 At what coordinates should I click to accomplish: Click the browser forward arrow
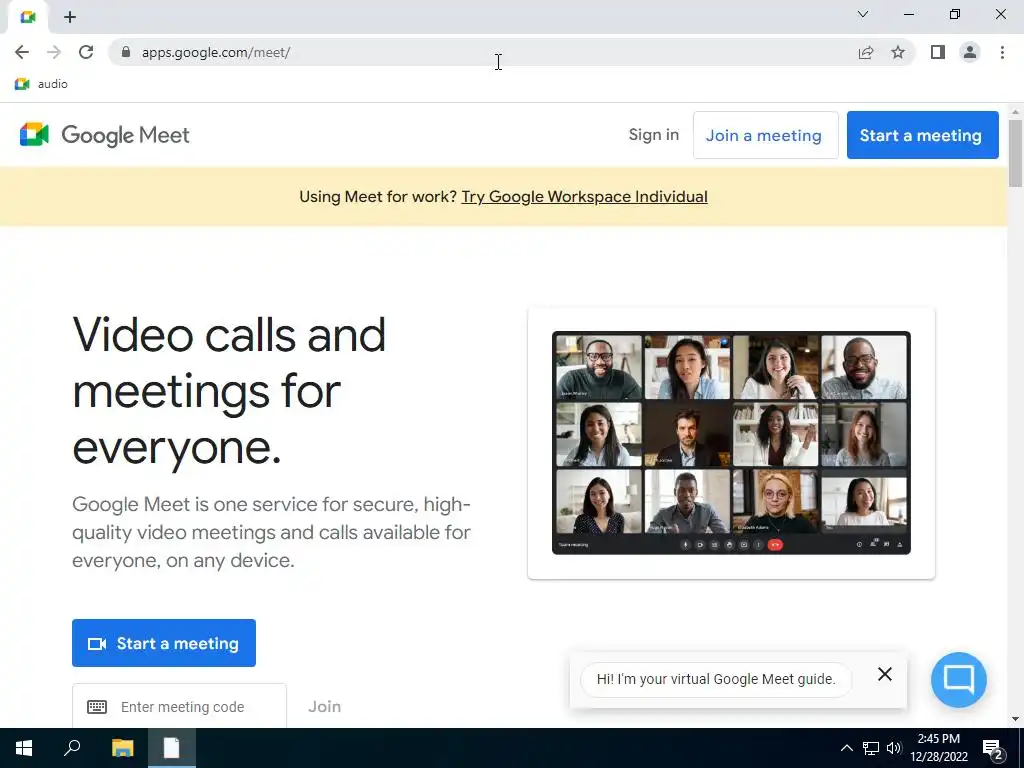point(54,52)
